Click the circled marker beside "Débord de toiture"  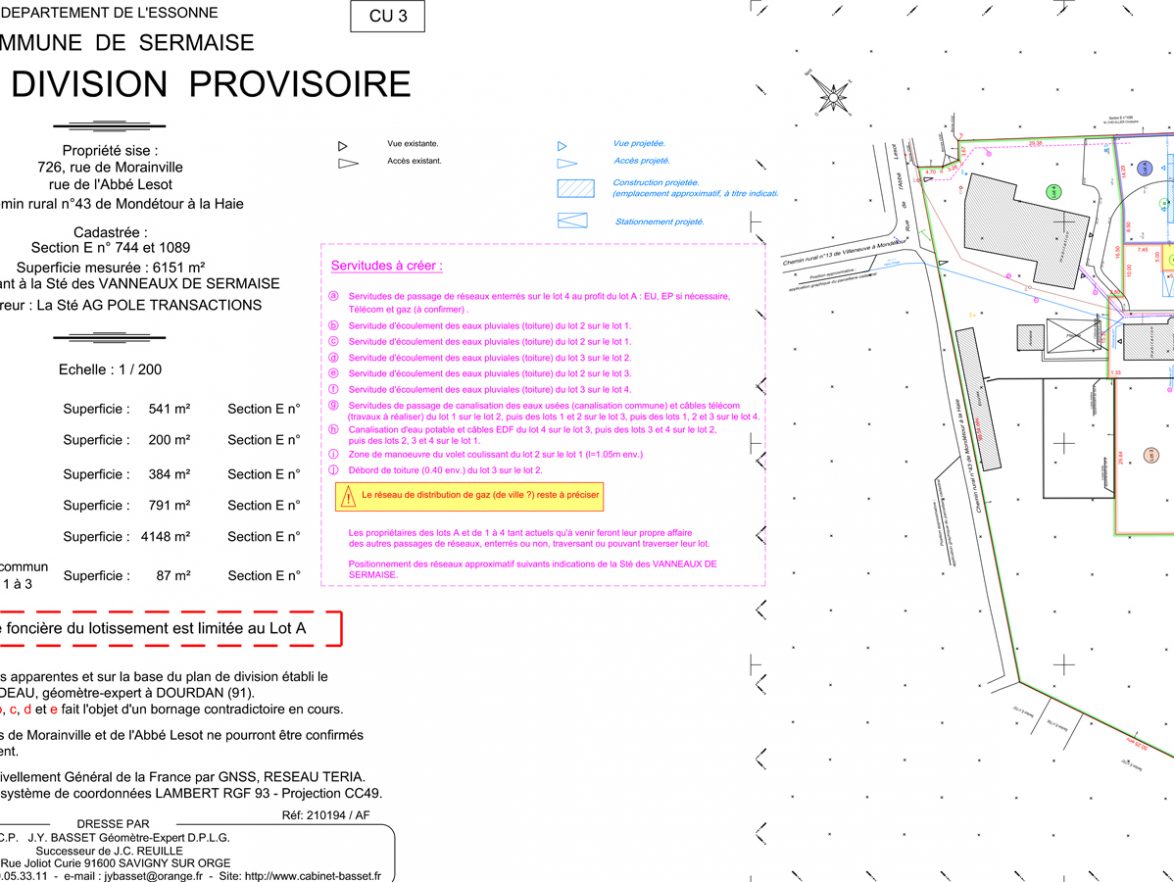[x=334, y=470]
